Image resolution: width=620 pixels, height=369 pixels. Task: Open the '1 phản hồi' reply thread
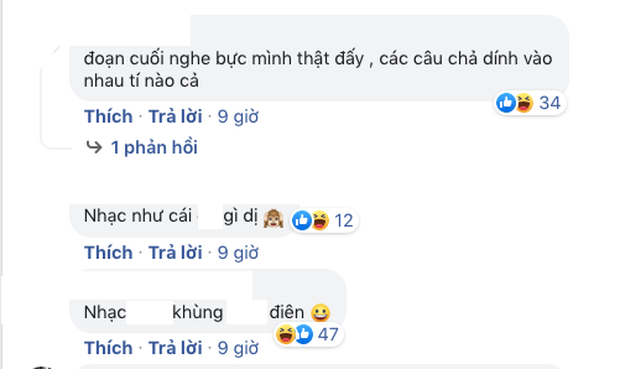[x=154, y=148]
